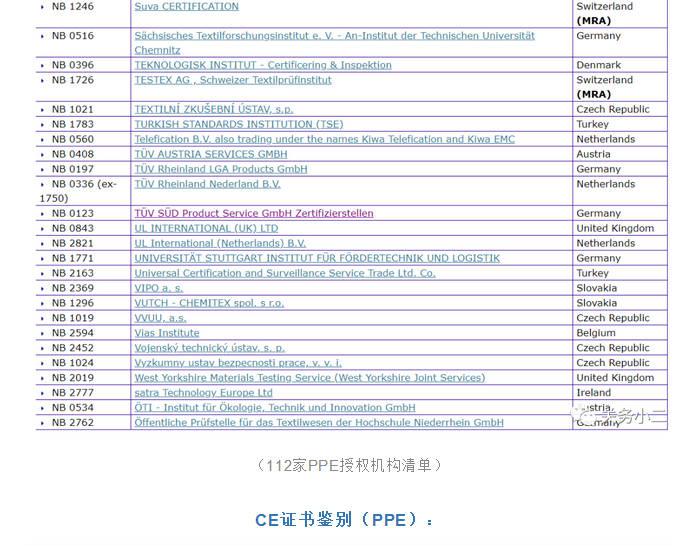The height and width of the screenshot is (546, 700).
Task: Select the NB 1783 cell
Action: coord(83,124)
